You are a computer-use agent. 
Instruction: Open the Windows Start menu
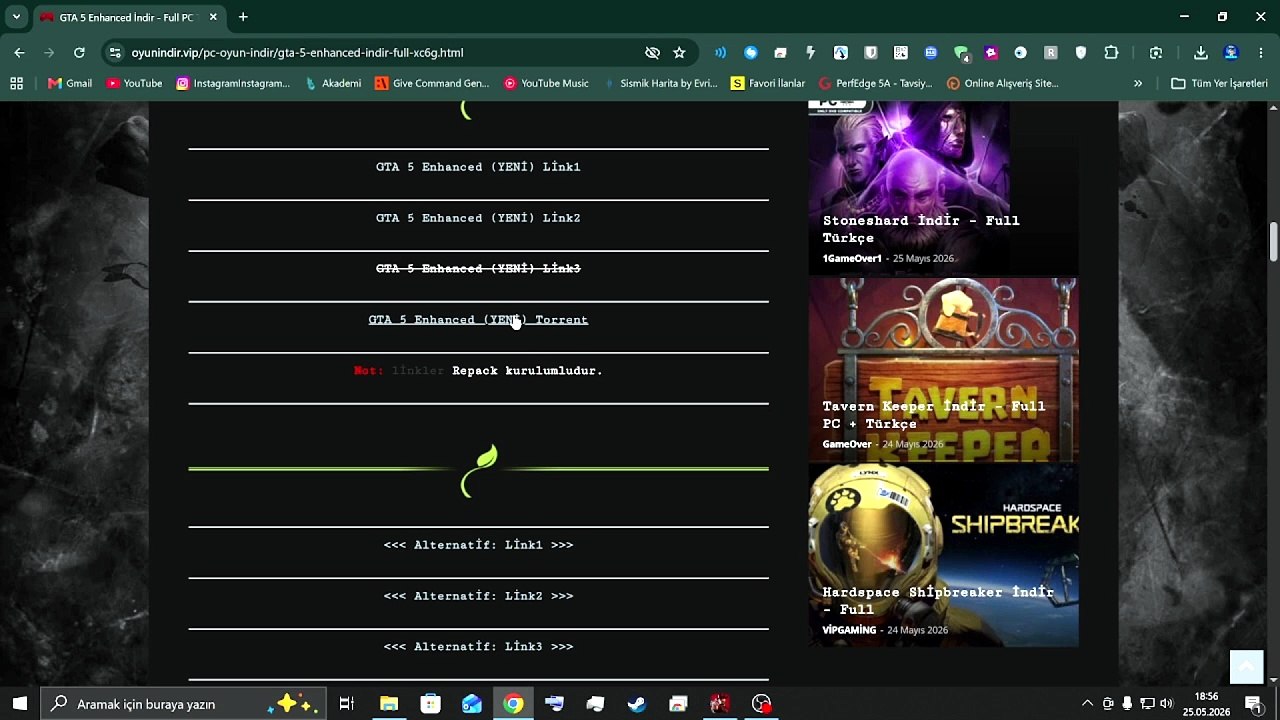click(20, 704)
